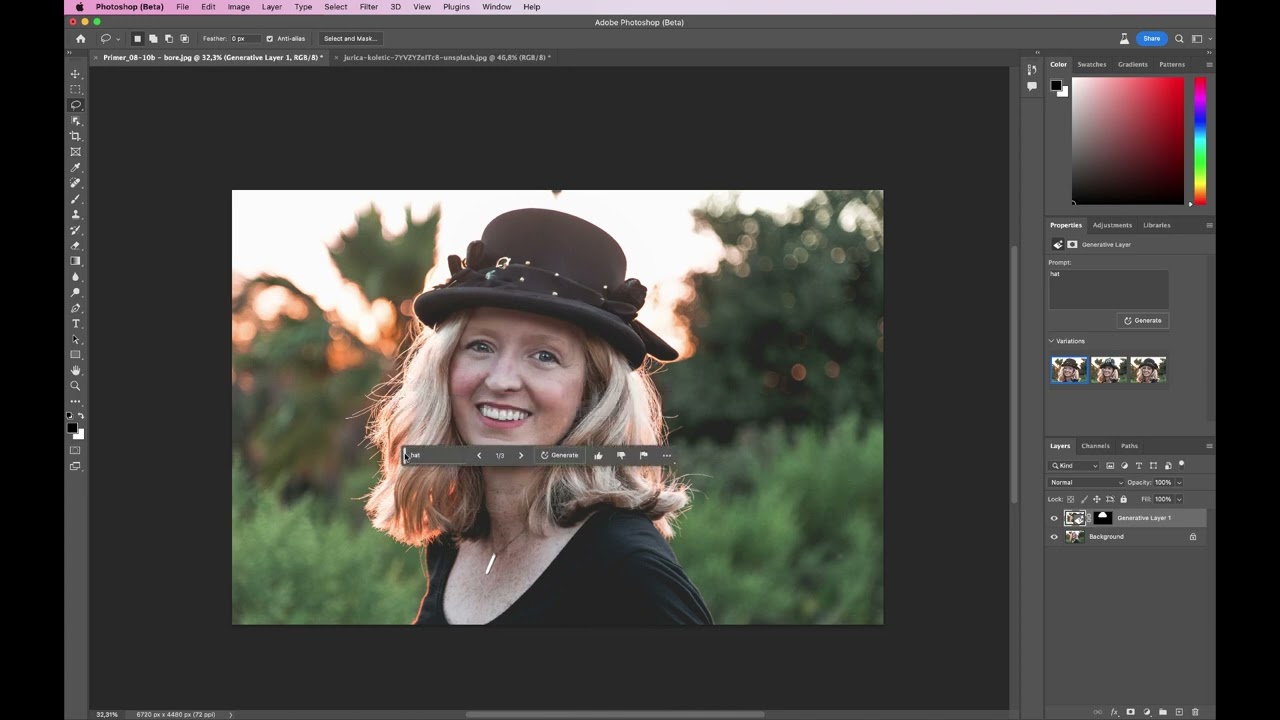Toggle Lock all padlock icon

(1123, 499)
